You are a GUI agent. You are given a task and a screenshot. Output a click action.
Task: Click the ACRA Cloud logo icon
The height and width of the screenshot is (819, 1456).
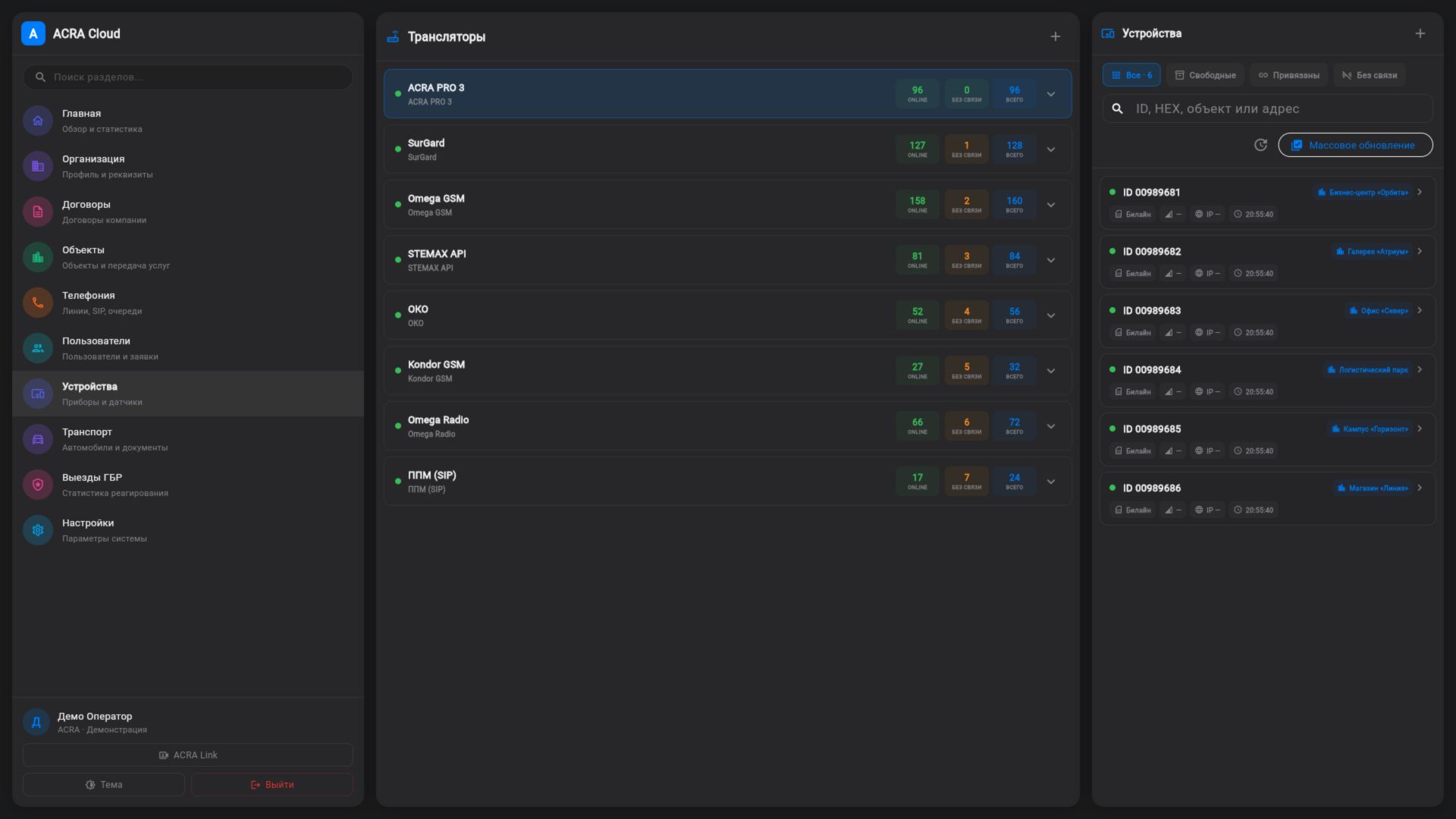click(33, 33)
